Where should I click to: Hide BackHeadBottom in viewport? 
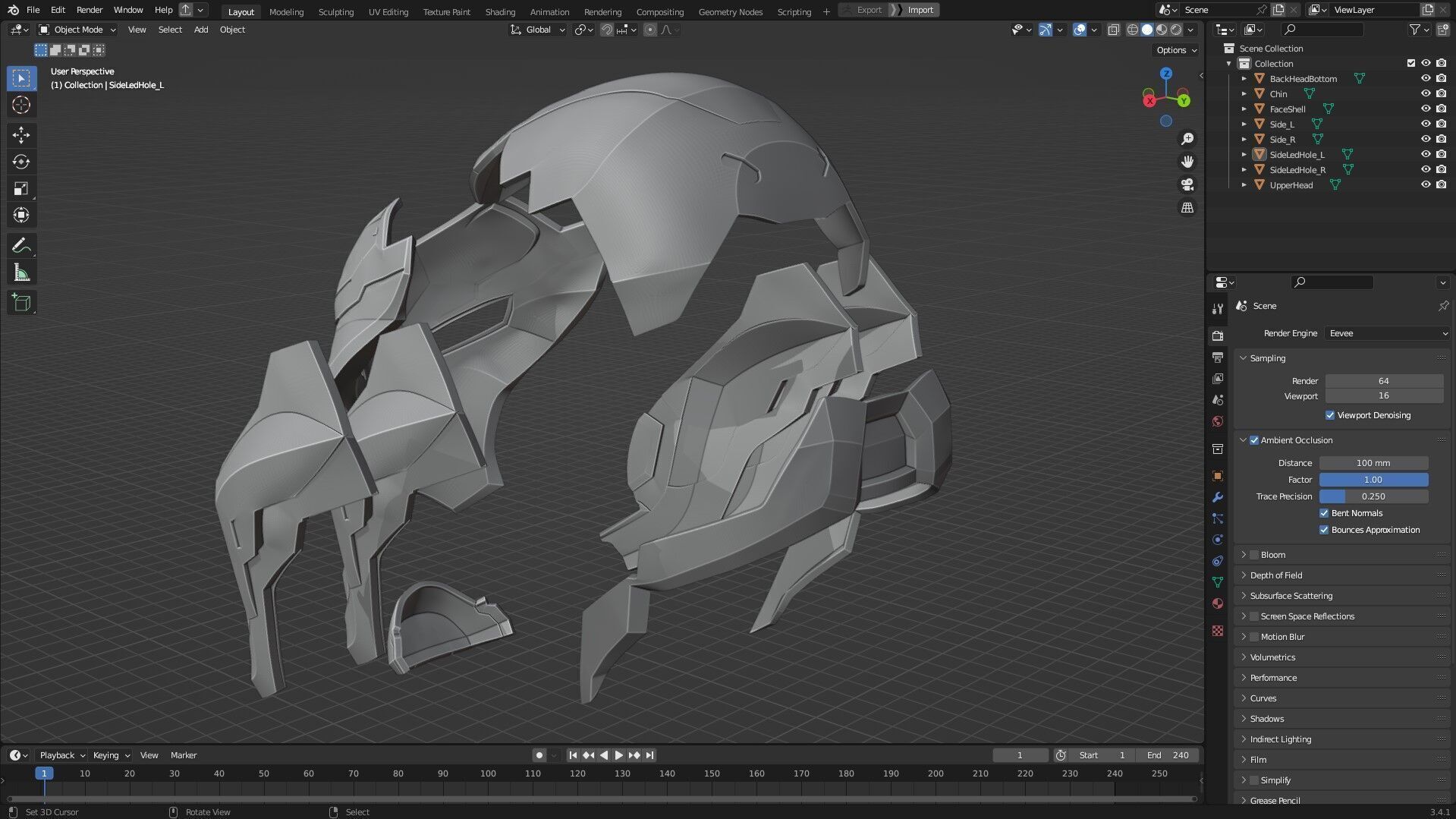coord(1426,78)
